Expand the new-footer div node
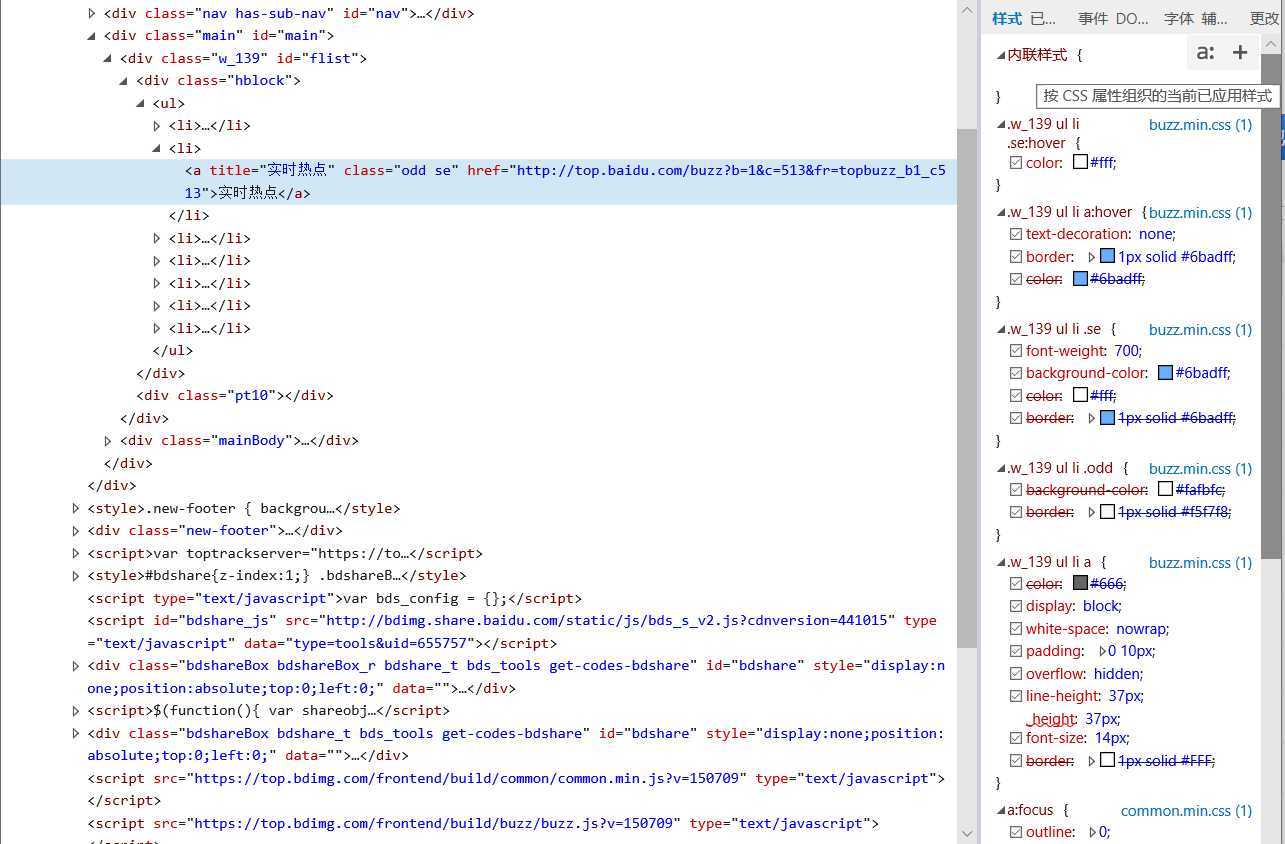1285x844 pixels. click(76, 530)
